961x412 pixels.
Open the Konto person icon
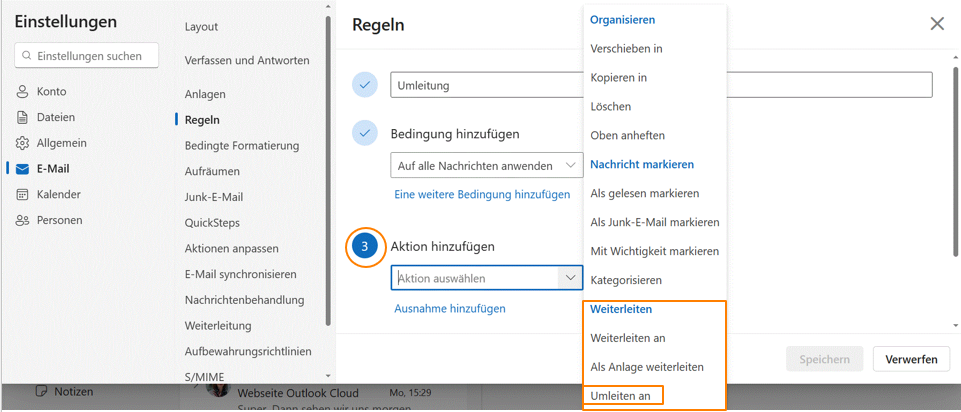[x=23, y=92]
